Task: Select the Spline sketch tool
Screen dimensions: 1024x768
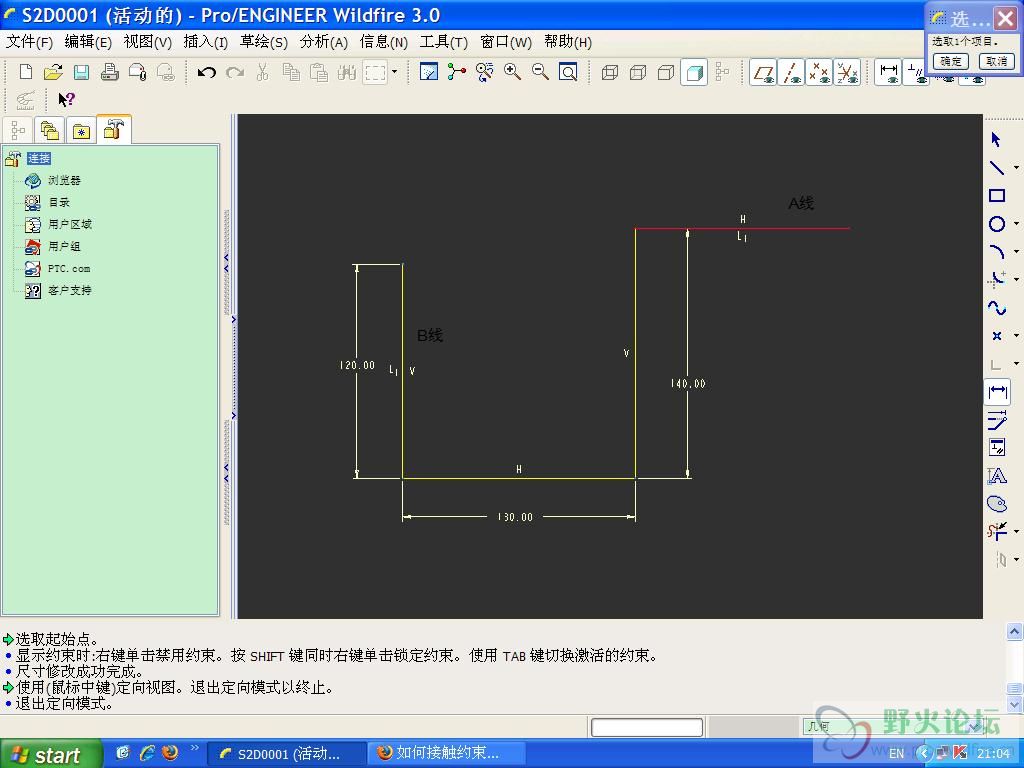Action: [x=996, y=308]
